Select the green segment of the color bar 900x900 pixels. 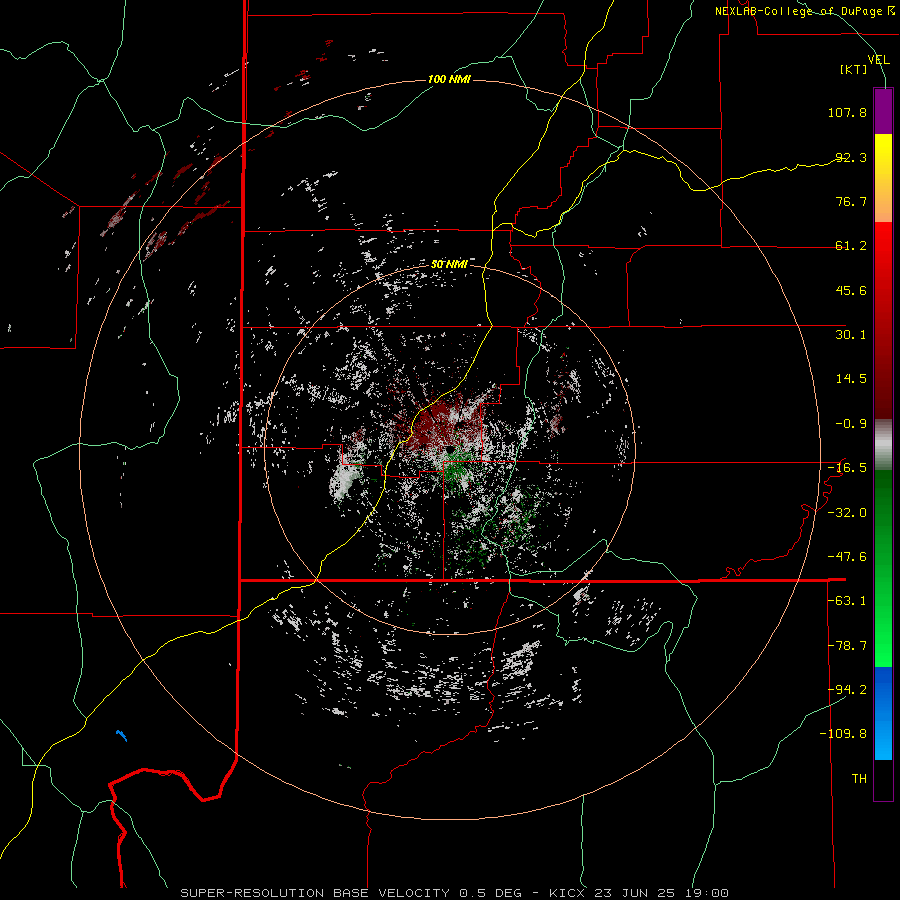883,568
